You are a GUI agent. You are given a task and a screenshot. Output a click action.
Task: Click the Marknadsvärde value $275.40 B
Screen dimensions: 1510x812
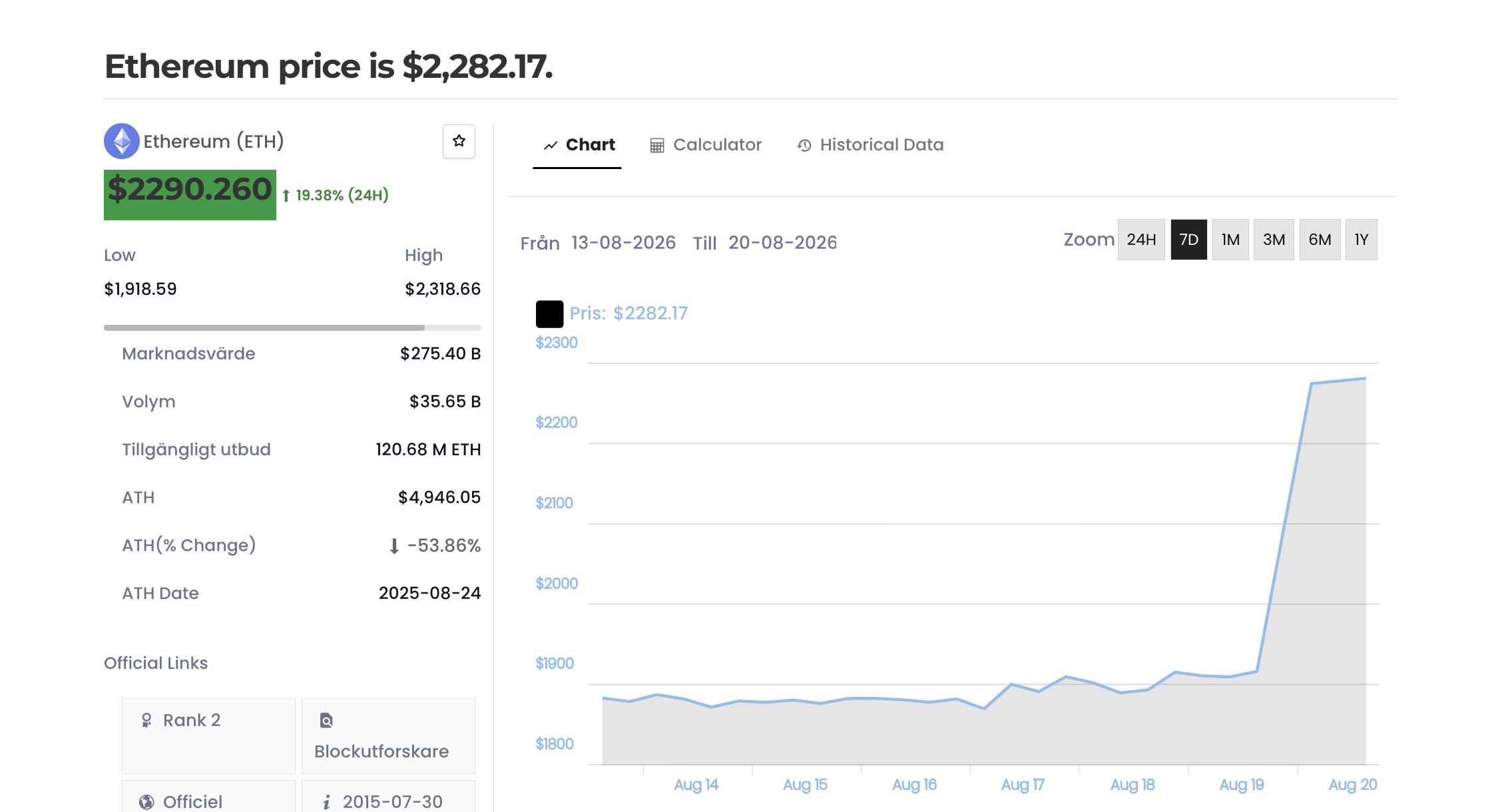point(440,353)
